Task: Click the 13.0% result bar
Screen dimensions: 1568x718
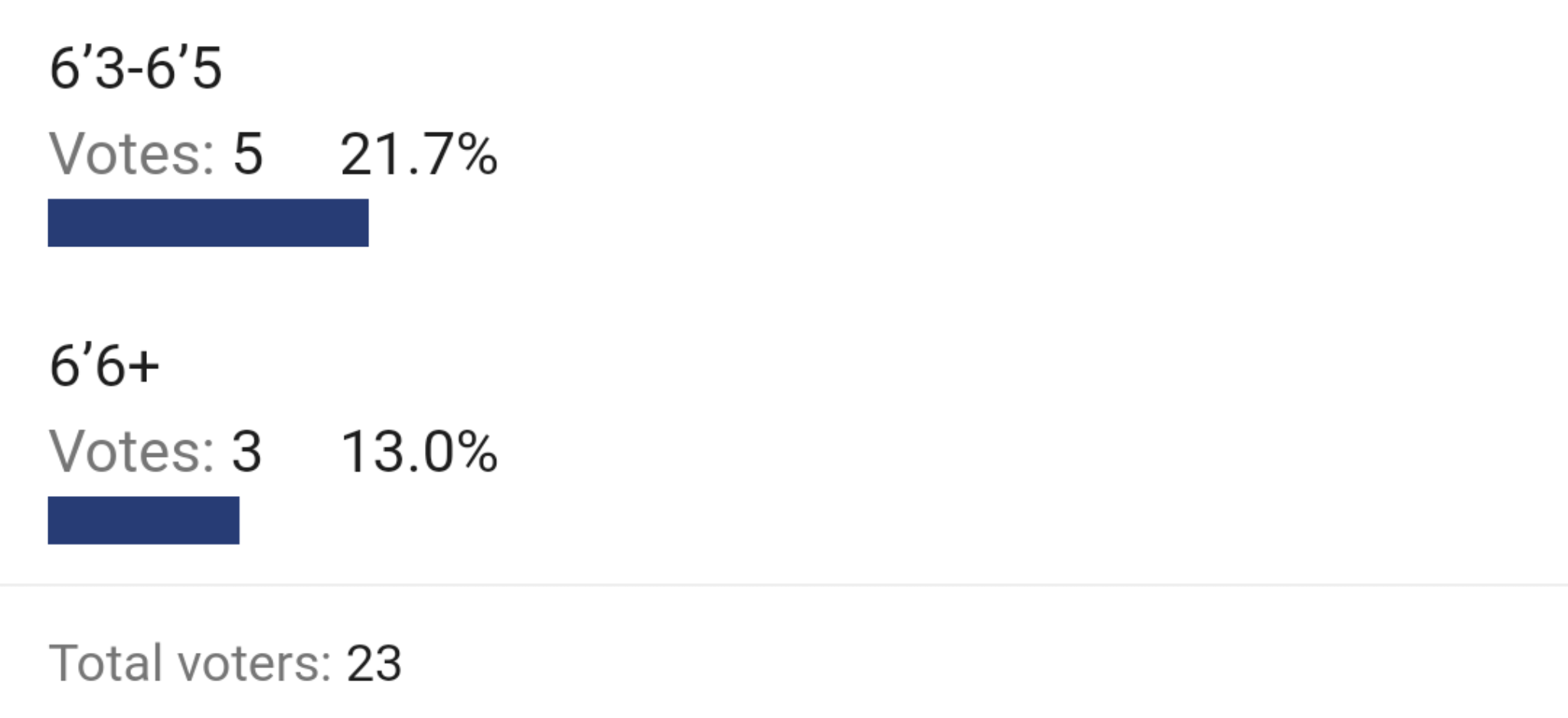Action: click(x=143, y=521)
